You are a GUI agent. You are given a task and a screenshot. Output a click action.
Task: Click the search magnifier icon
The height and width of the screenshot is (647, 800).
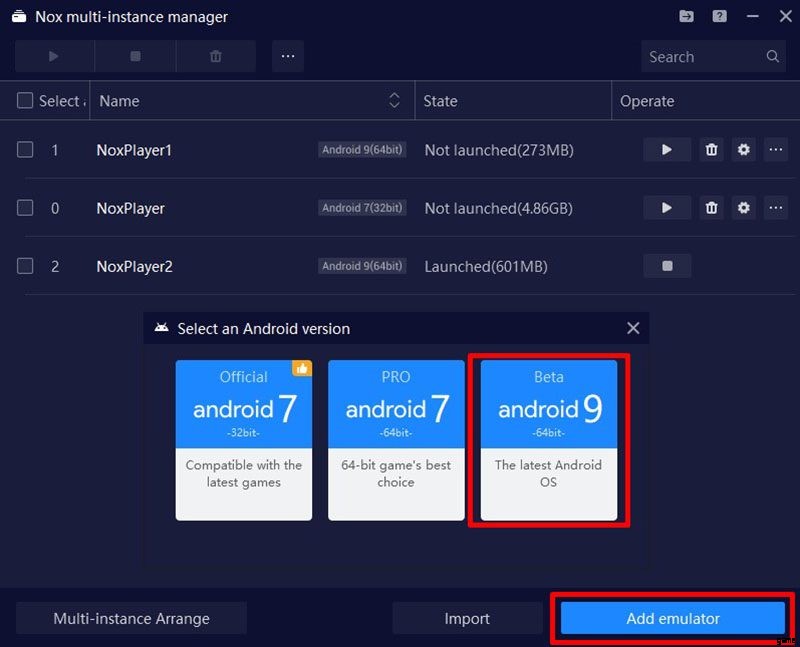(772, 56)
